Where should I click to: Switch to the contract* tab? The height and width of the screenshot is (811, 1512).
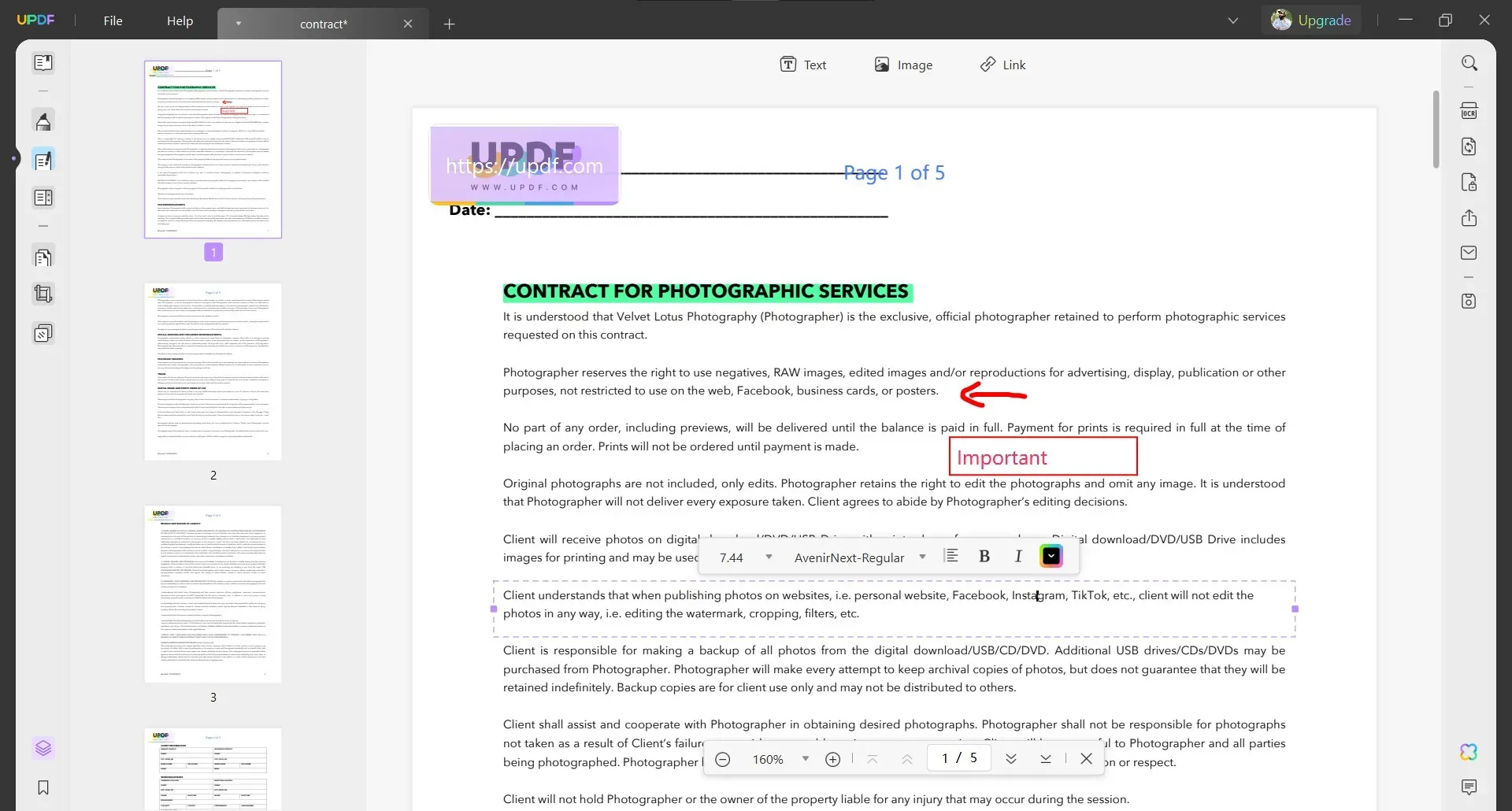pyautogui.click(x=323, y=24)
